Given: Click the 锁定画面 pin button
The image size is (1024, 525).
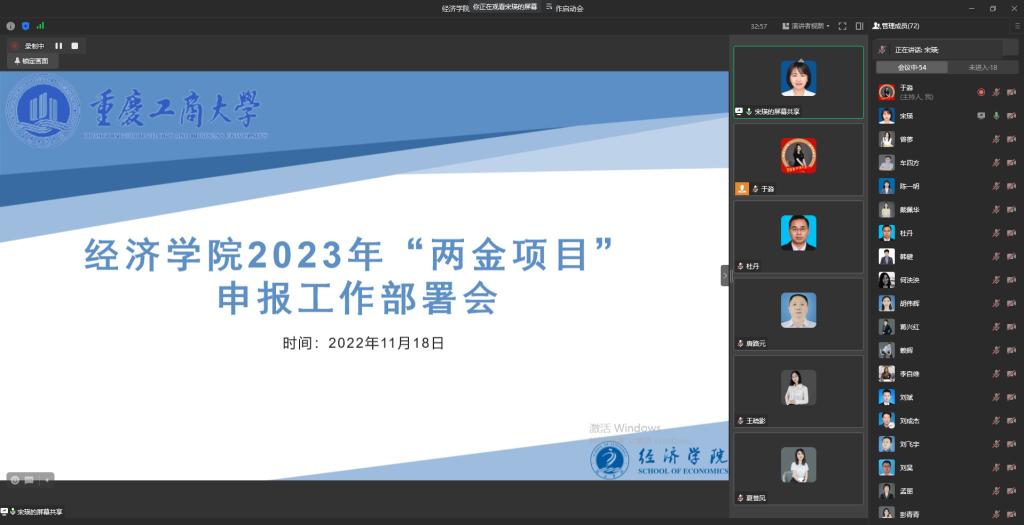Looking at the screenshot, I should 31,61.
